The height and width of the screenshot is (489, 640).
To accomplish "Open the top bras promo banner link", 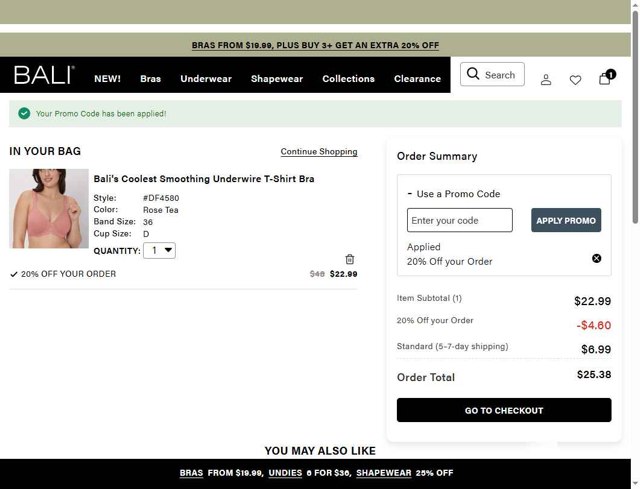I will coord(315,45).
